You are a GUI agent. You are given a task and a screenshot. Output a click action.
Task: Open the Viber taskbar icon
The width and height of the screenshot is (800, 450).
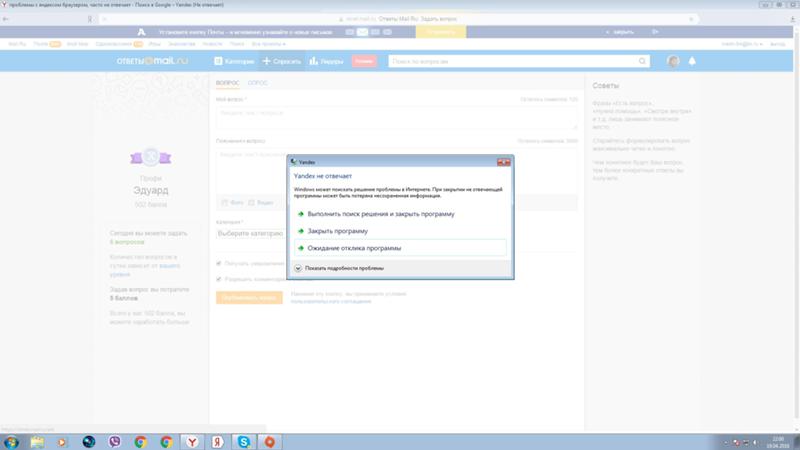(x=115, y=442)
